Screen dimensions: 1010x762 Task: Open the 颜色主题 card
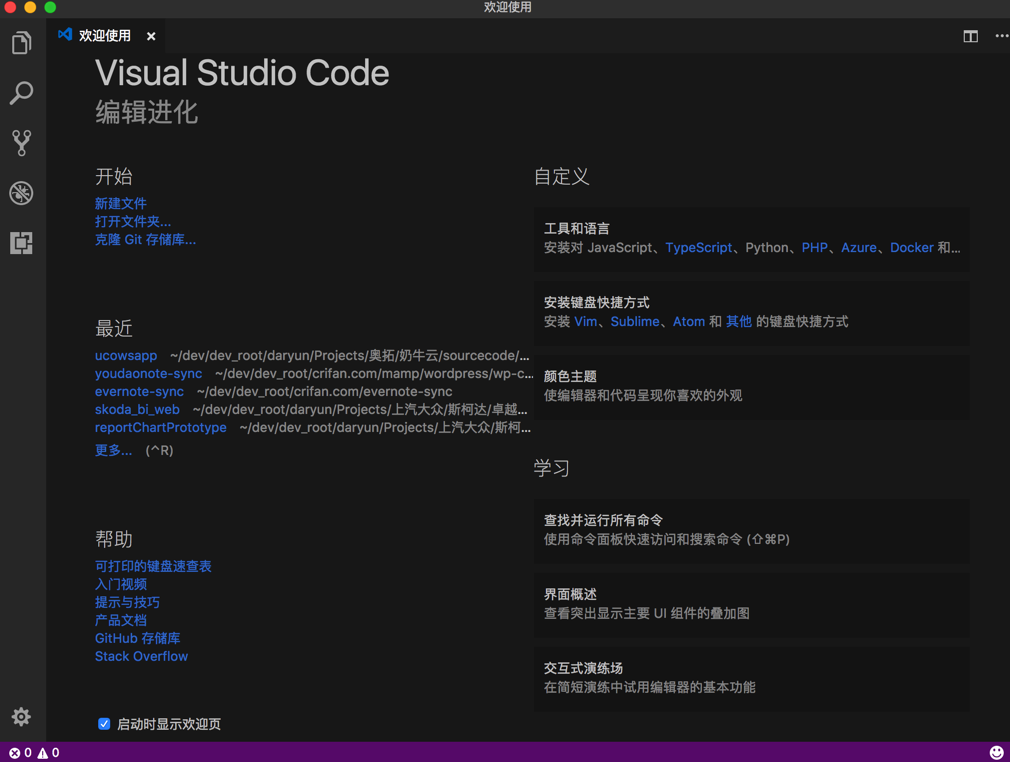pyautogui.click(x=751, y=387)
